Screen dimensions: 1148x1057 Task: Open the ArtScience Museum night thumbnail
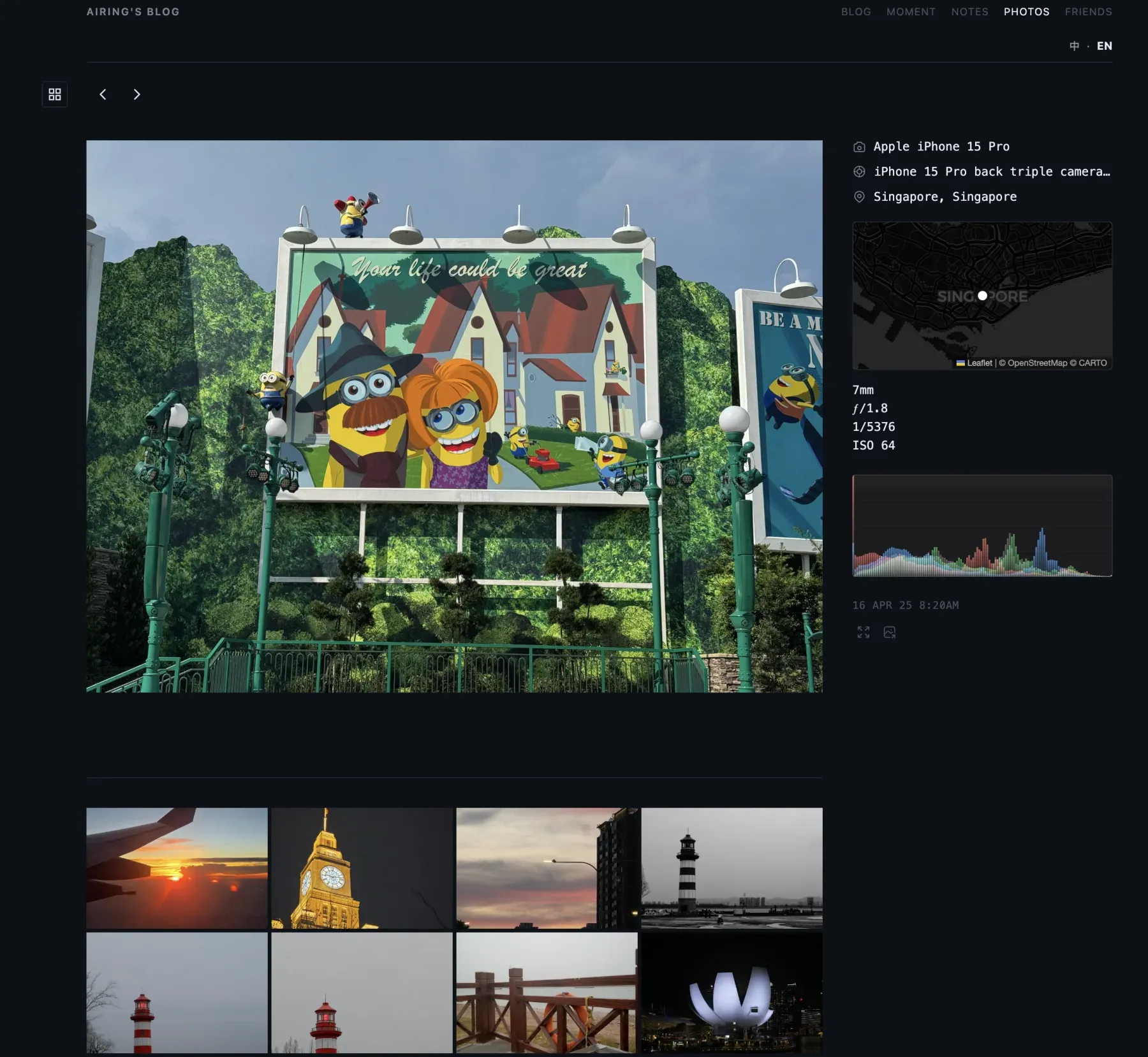click(732, 993)
